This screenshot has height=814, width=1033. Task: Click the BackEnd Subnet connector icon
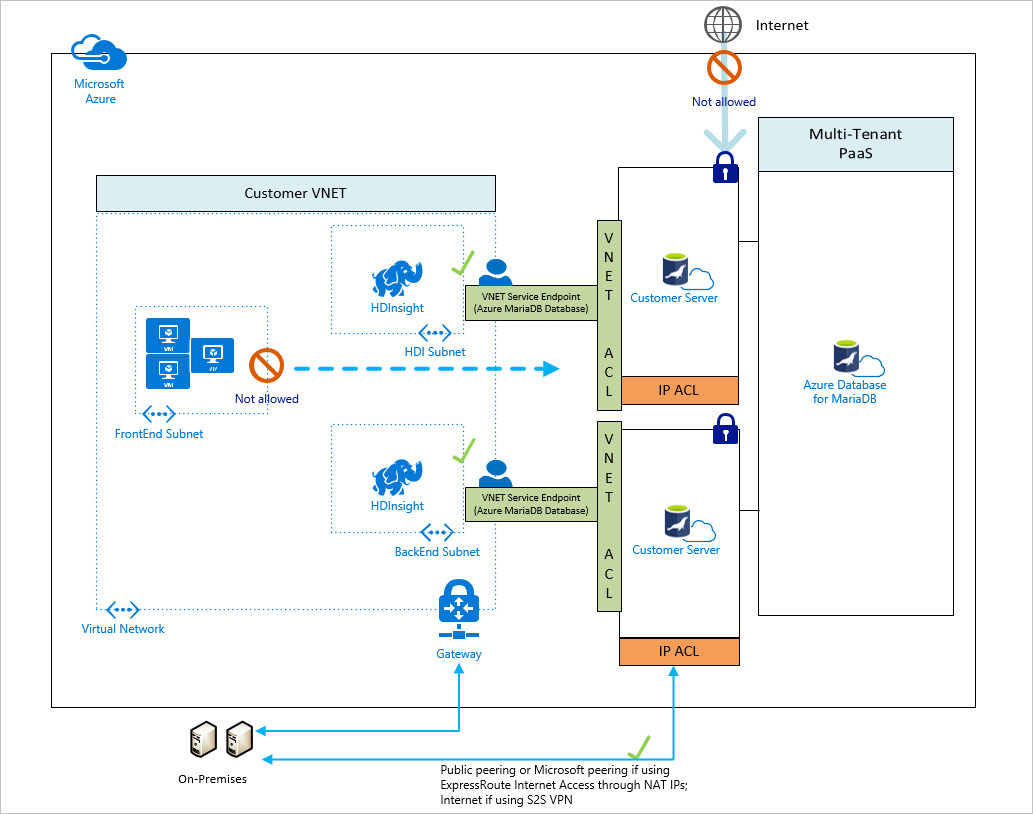click(437, 532)
